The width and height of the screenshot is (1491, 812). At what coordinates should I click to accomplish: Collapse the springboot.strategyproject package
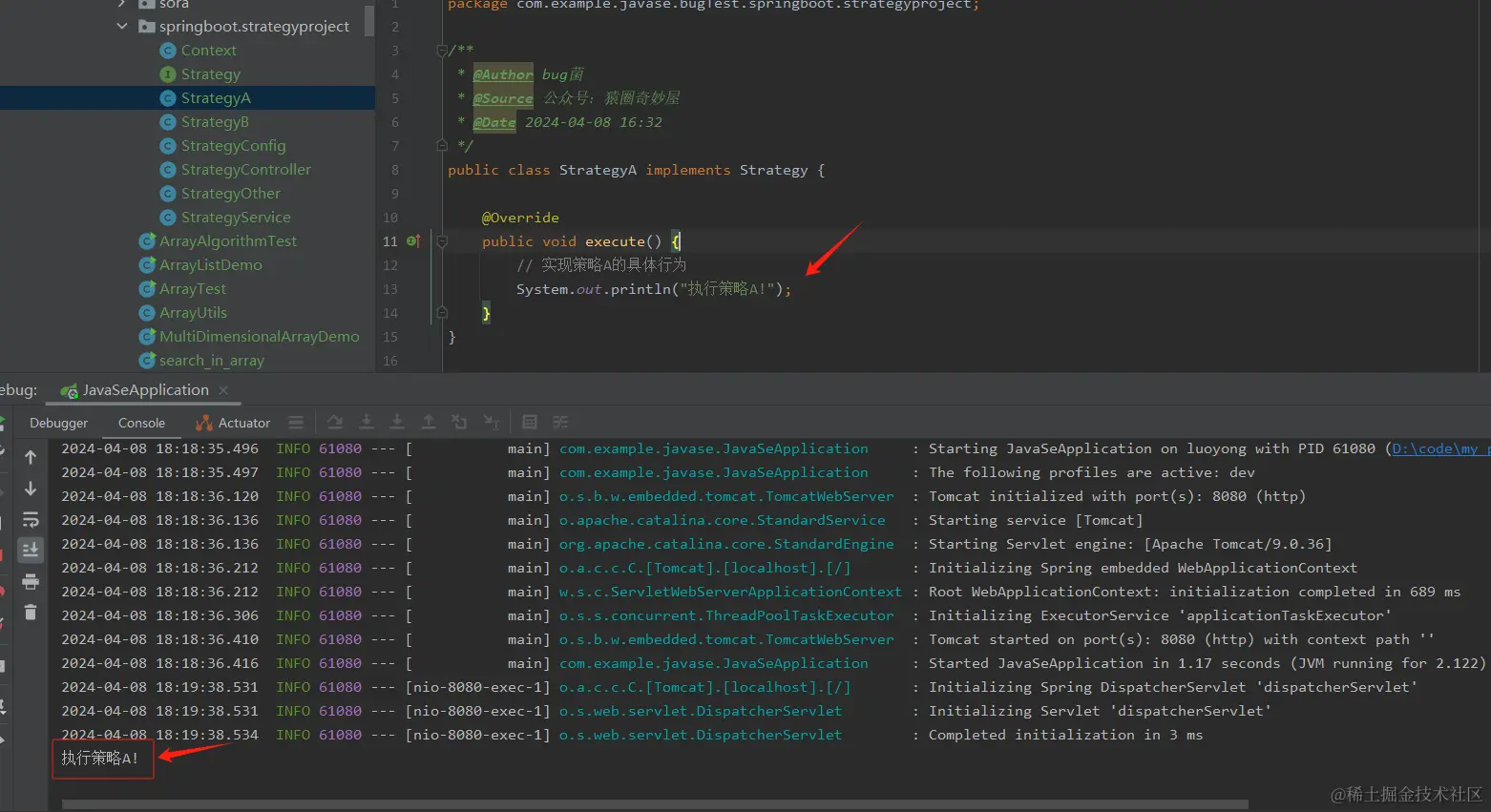coord(122,27)
